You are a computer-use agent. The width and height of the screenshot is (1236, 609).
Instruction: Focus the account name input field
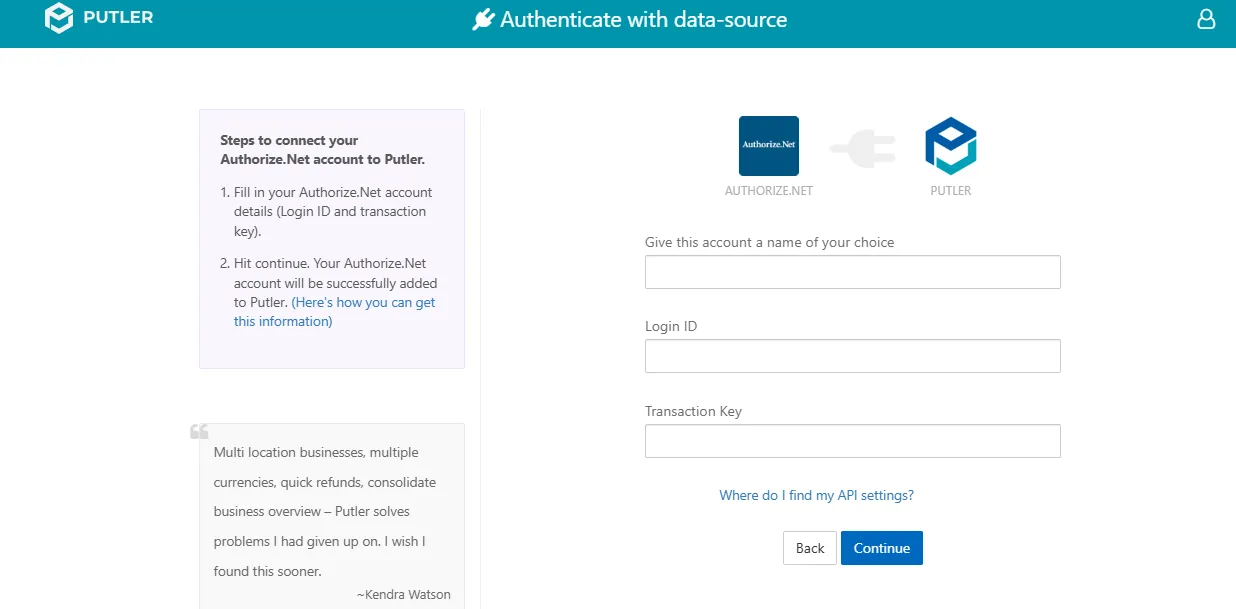852,272
